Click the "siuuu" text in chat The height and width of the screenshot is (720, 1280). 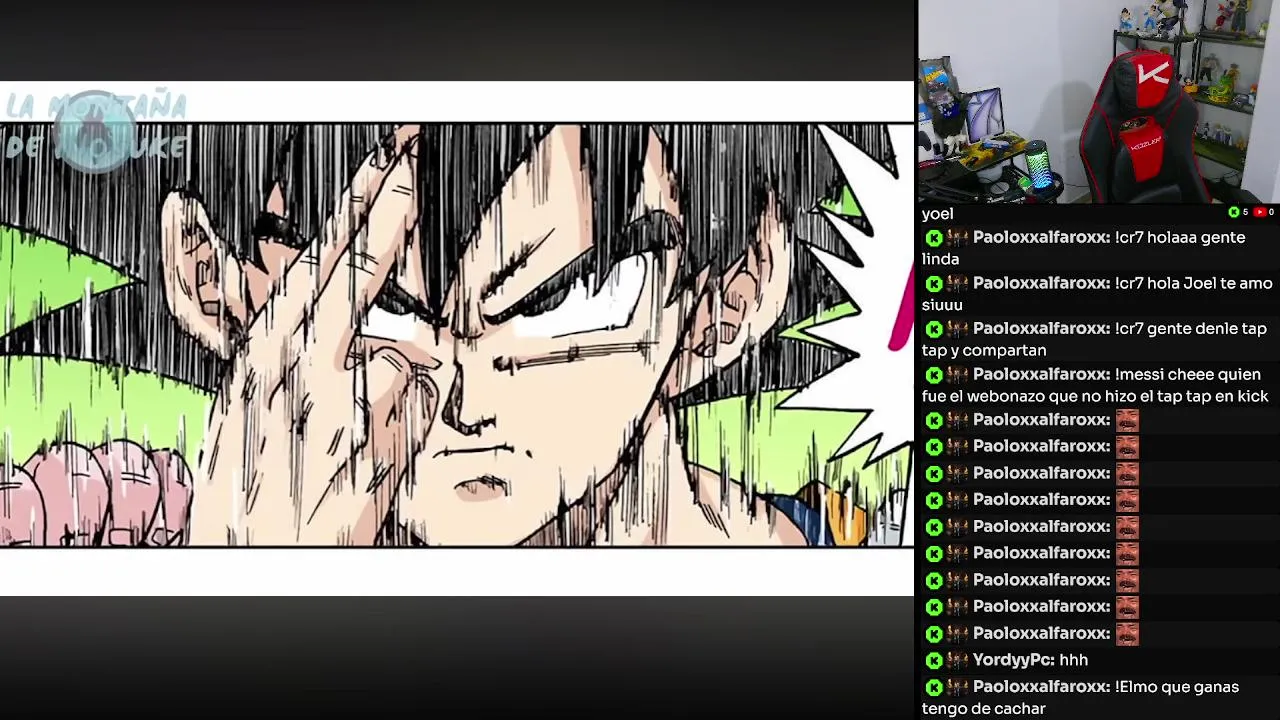[x=942, y=305]
